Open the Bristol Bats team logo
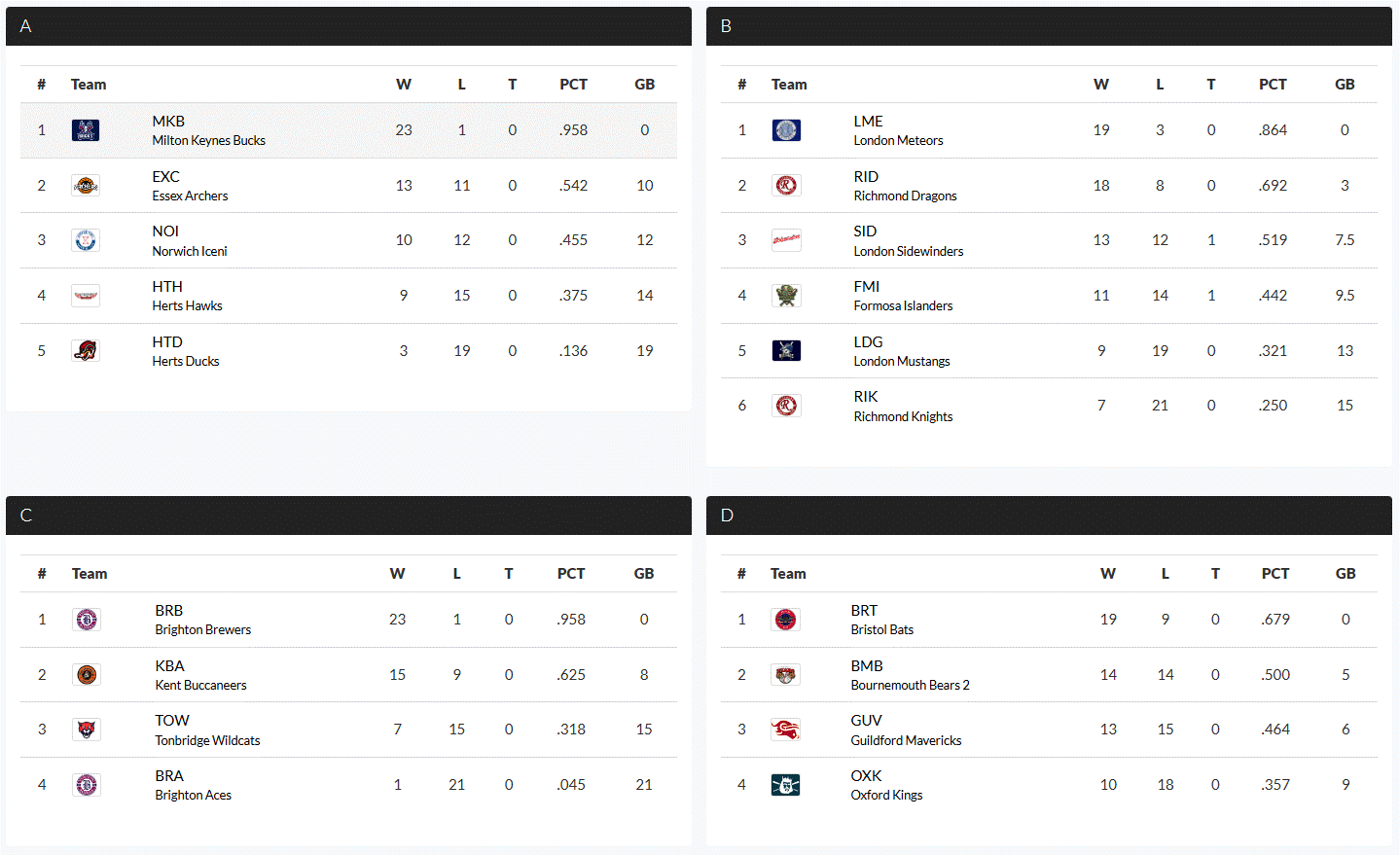Image resolution: width=1400 pixels, height=855 pixels. point(785,620)
